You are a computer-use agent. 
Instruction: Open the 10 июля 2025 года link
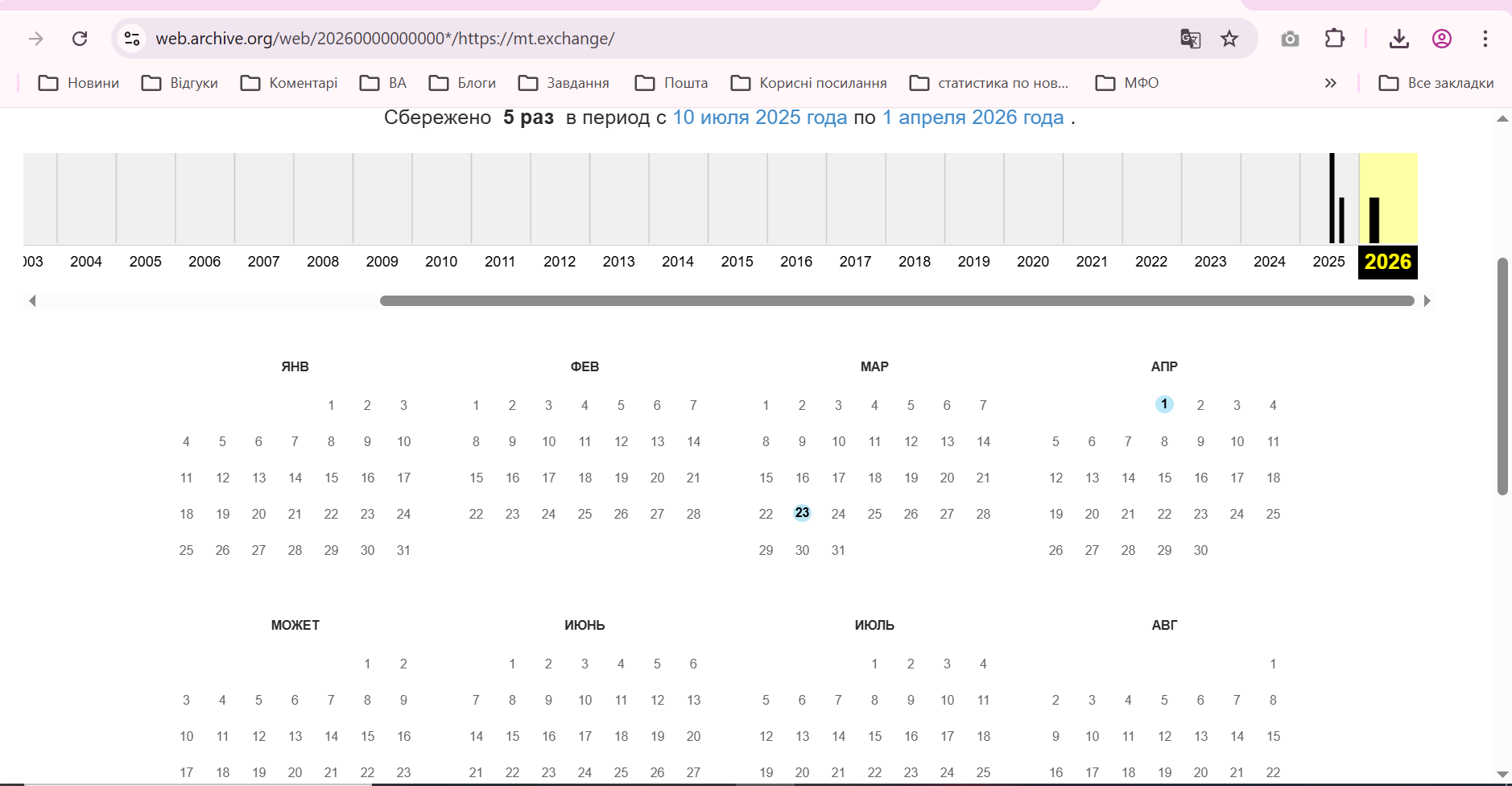760,118
